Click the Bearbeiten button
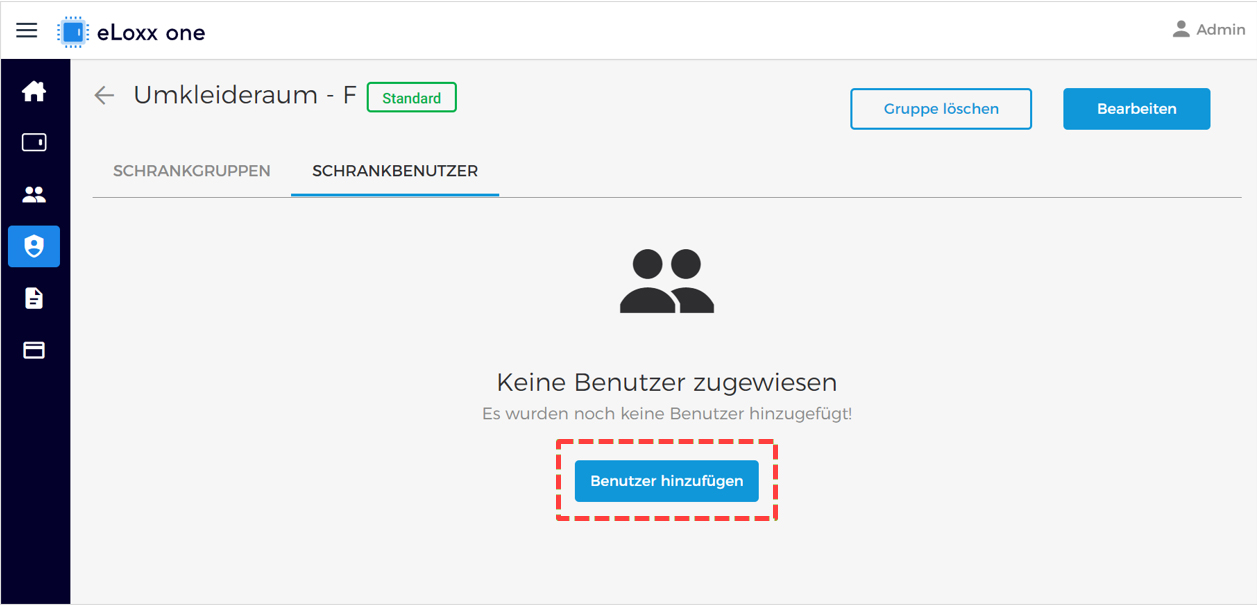1257x607 pixels. coord(1137,109)
